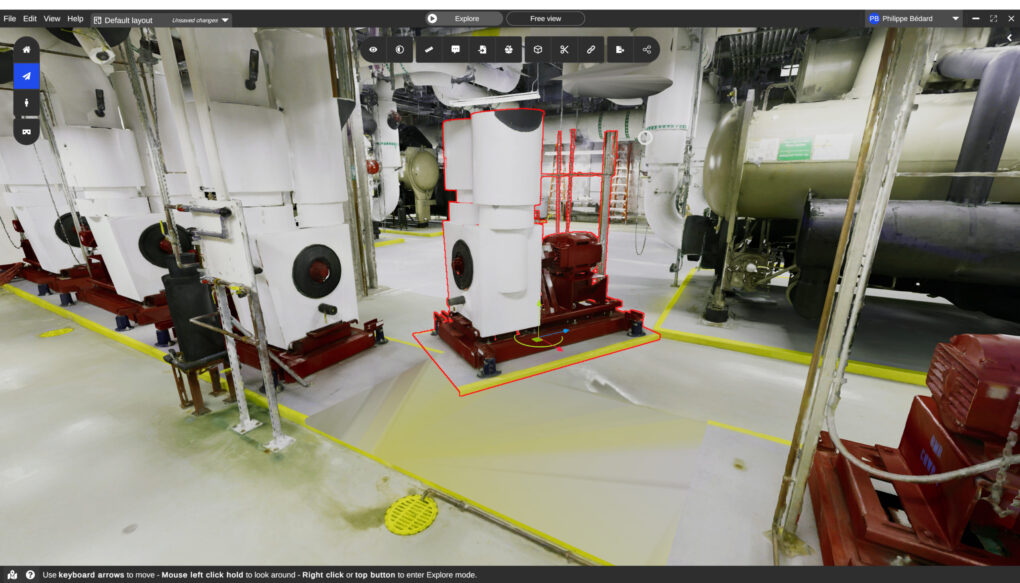
Task: Select the scissors clipping tool
Action: click(564, 49)
